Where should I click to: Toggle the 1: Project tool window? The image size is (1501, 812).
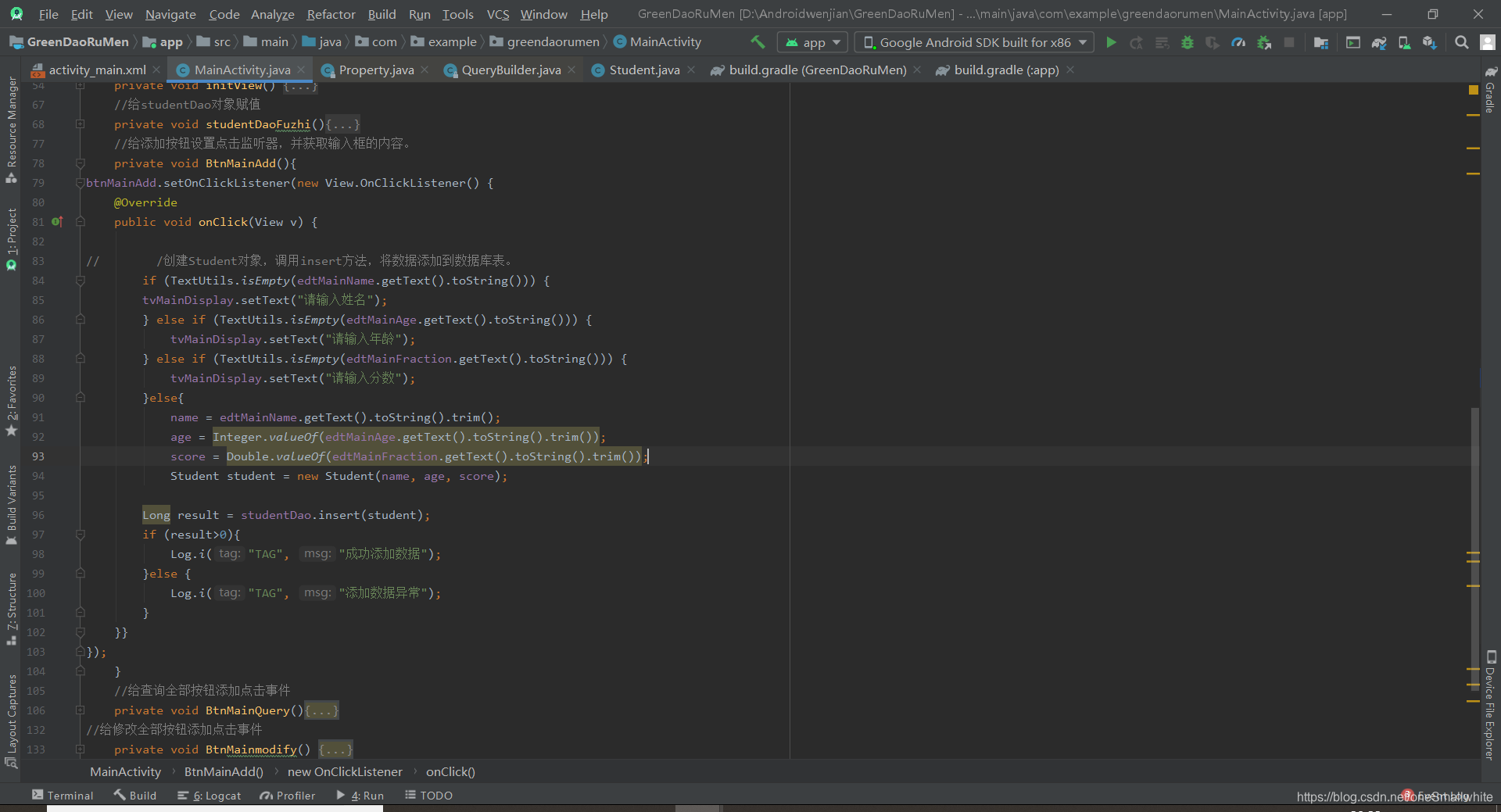pos(11,238)
